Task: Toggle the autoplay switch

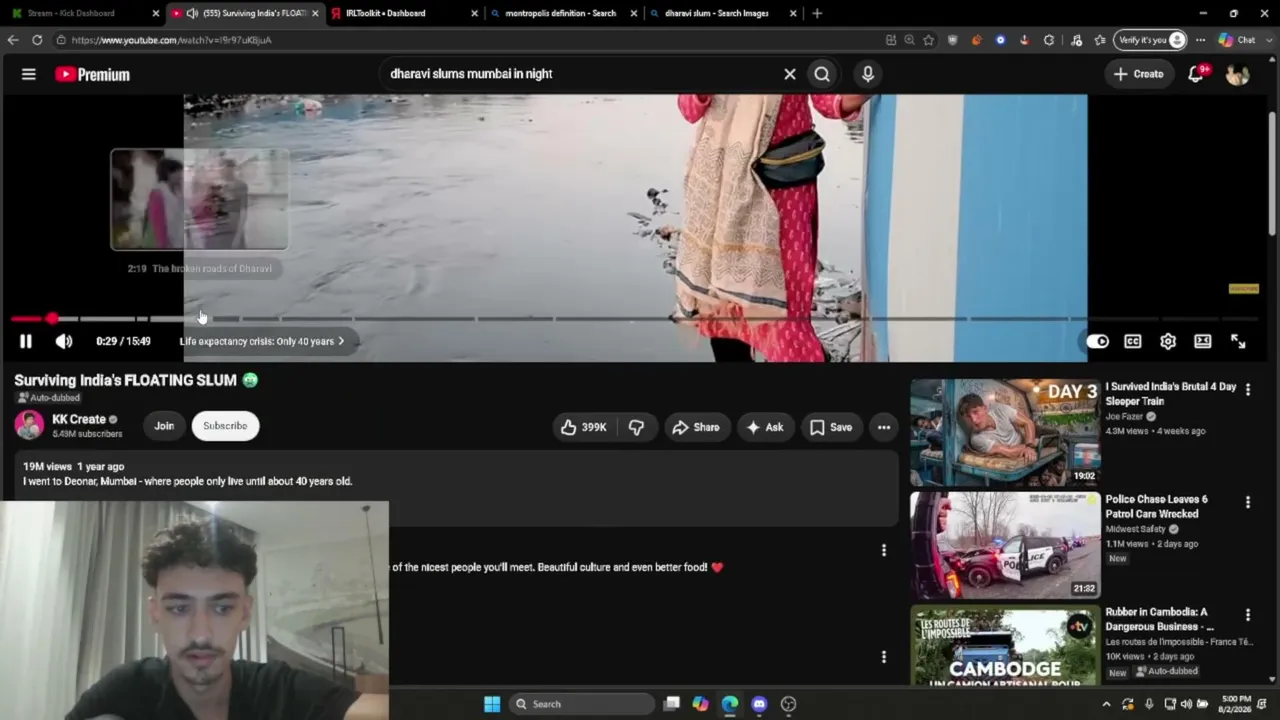Action: (x=1097, y=341)
